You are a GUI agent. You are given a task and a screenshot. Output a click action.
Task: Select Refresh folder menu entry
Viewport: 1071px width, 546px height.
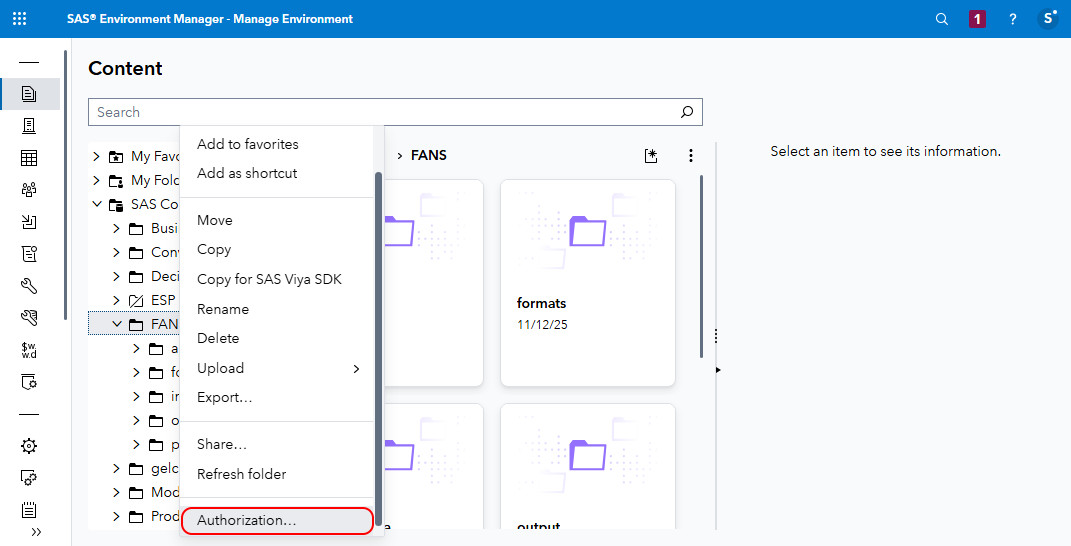[277, 474]
